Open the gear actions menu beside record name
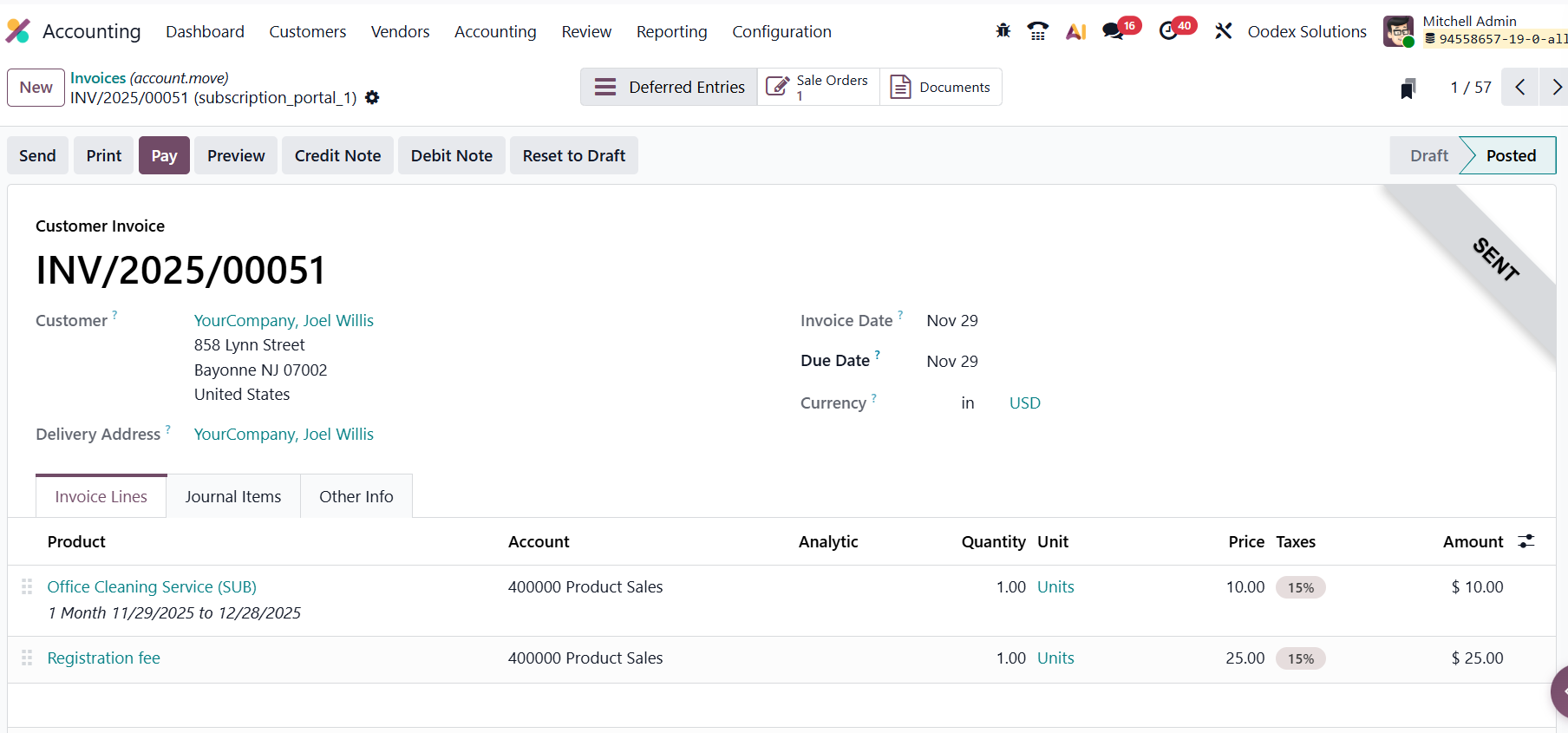This screenshot has width=1568, height=733. pos(372,98)
